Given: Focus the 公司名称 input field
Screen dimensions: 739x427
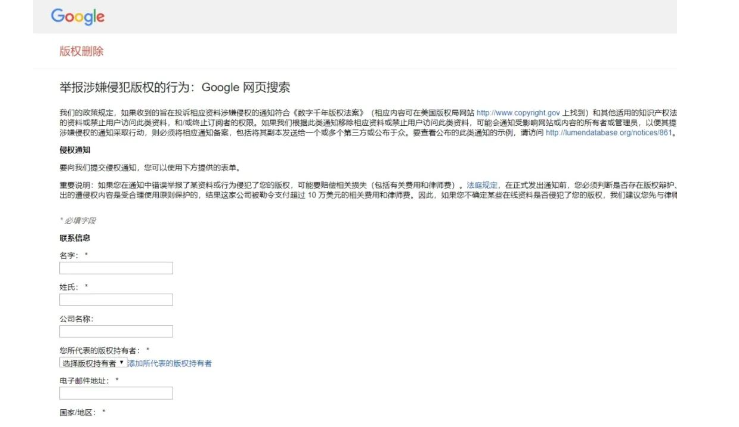Looking at the screenshot, I should tap(116, 331).
